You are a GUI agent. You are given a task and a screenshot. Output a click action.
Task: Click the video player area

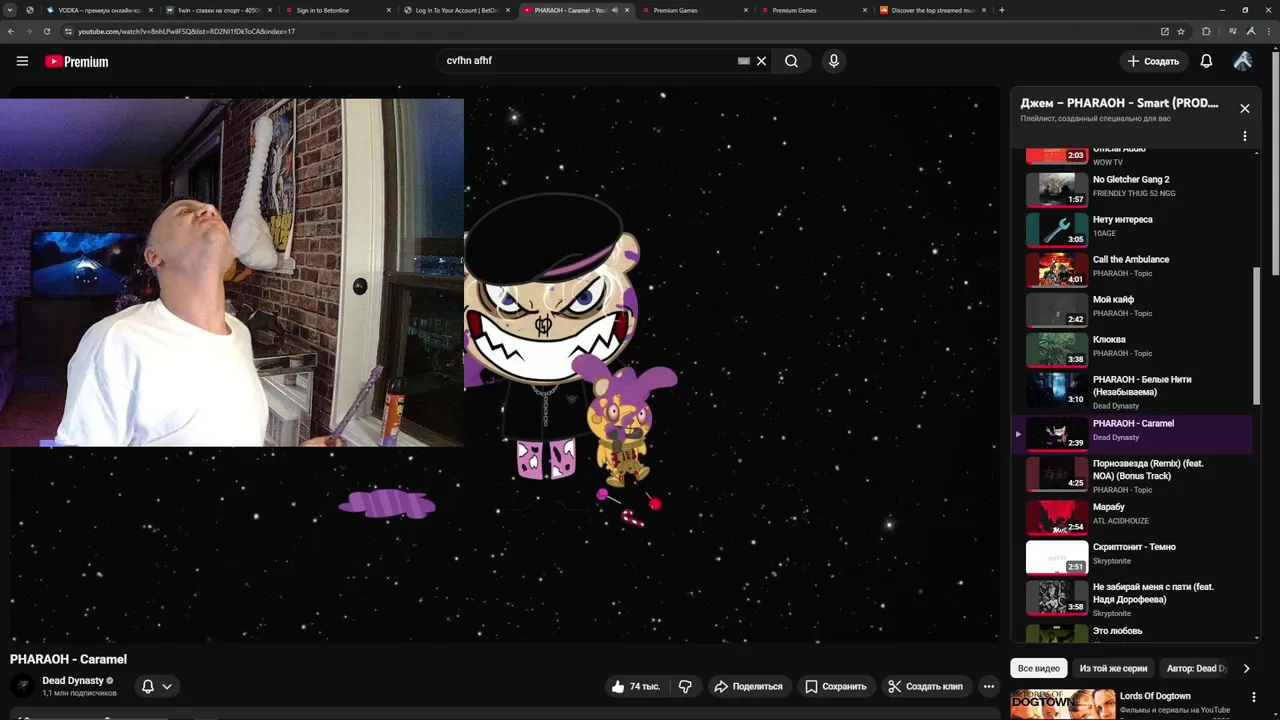point(505,364)
